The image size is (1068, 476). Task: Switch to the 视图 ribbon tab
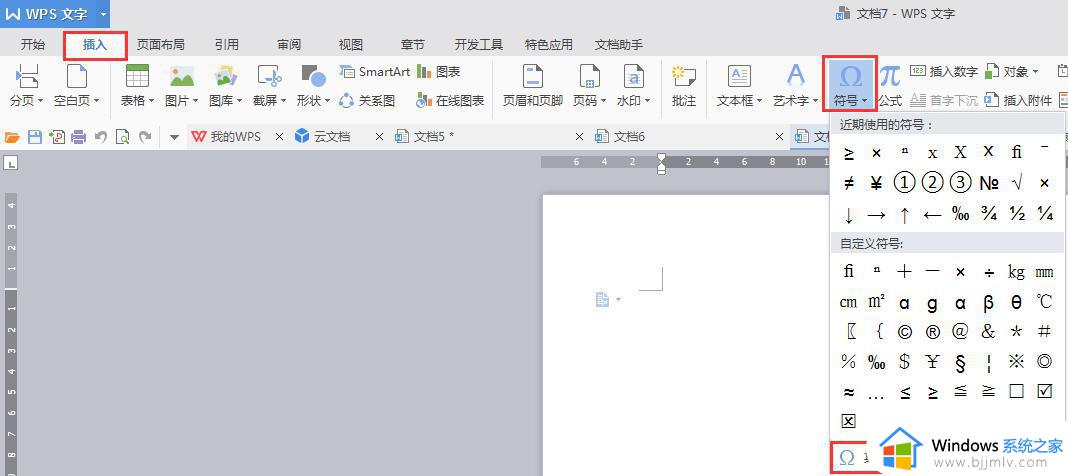tap(351, 45)
